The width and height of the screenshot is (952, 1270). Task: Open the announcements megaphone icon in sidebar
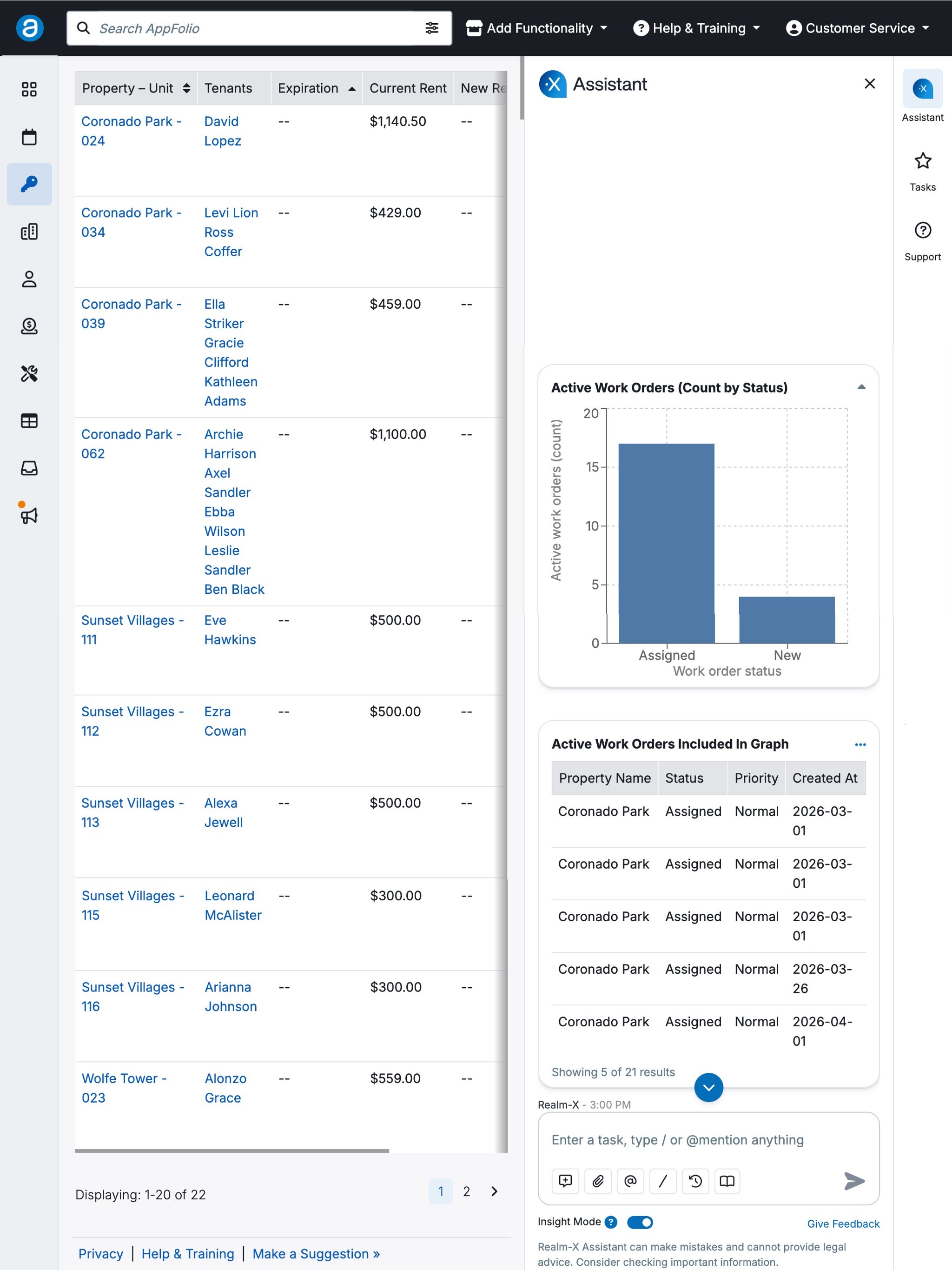click(x=29, y=515)
